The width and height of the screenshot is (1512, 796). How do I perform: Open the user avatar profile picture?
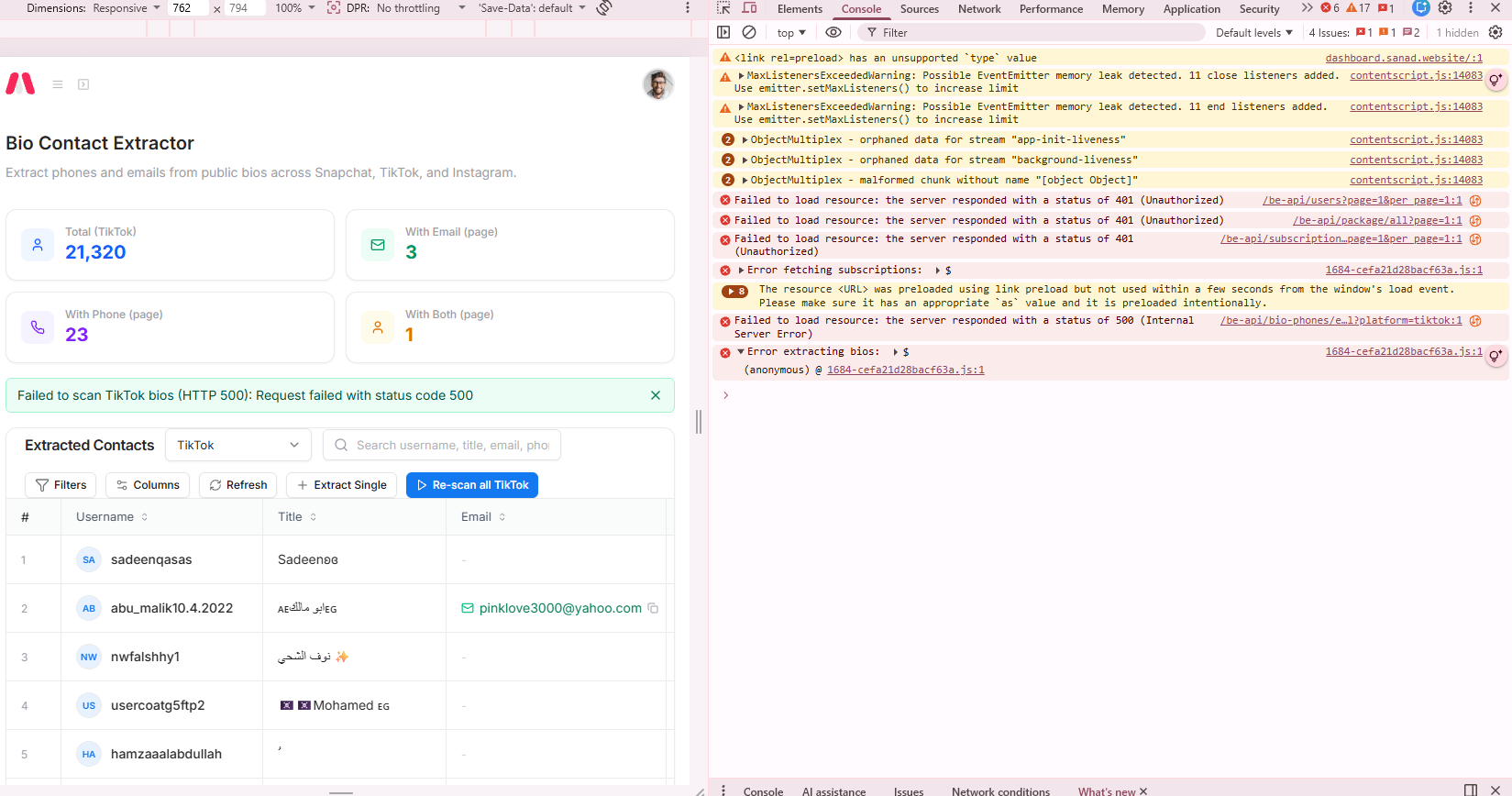point(658,84)
